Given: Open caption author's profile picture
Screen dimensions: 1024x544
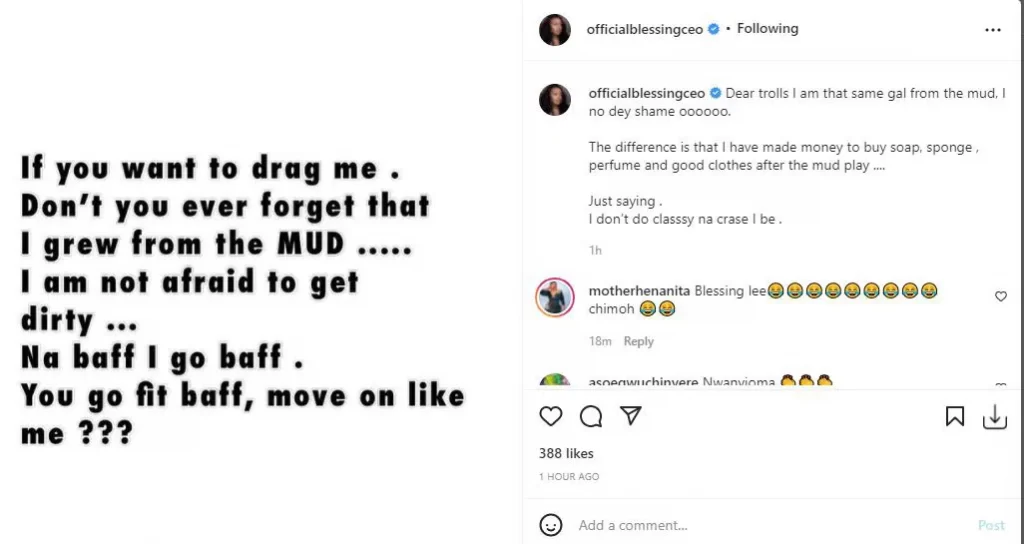Looking at the screenshot, I should (x=555, y=100).
